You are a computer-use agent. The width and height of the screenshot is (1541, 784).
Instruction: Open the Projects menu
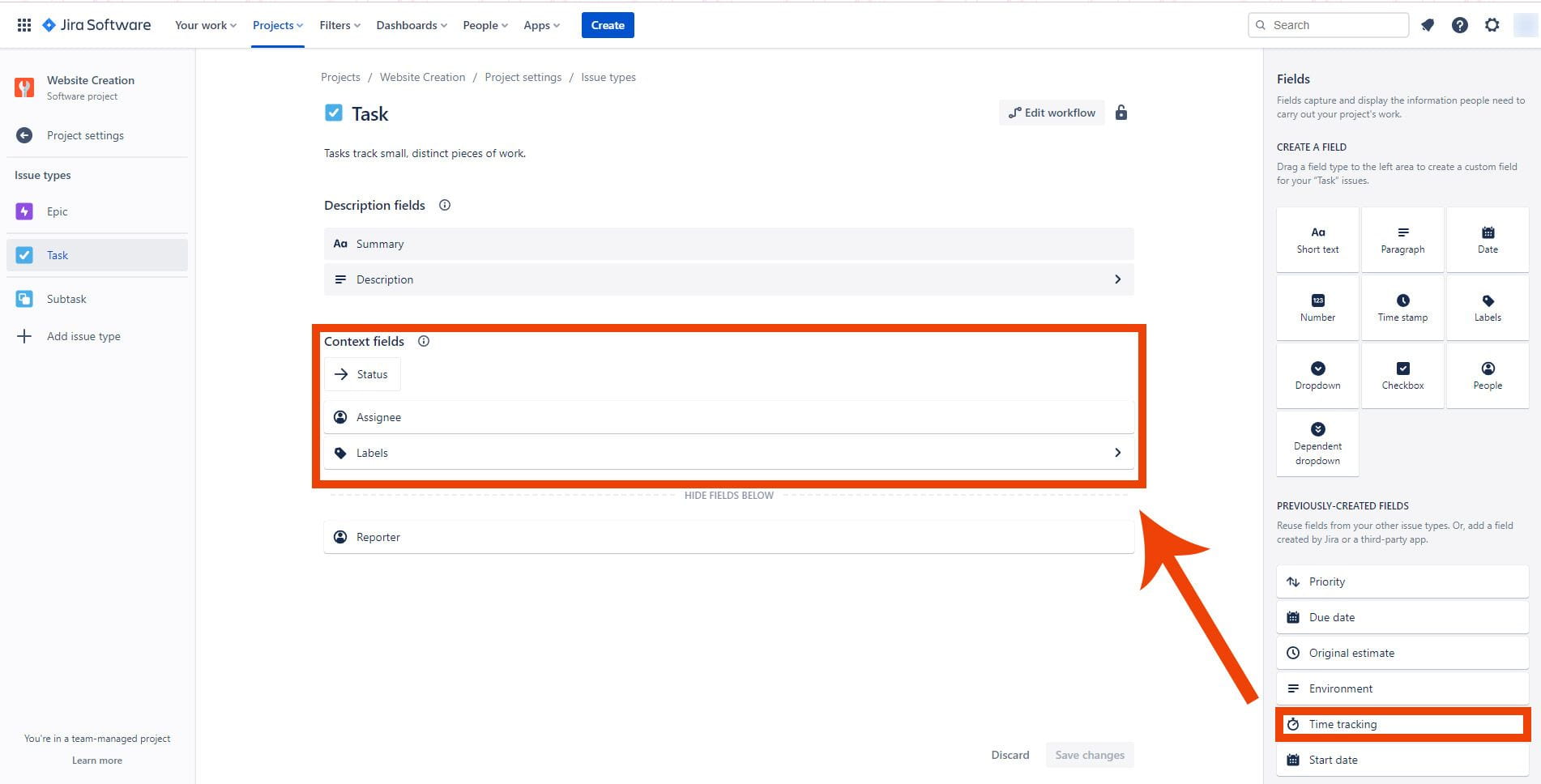(277, 25)
